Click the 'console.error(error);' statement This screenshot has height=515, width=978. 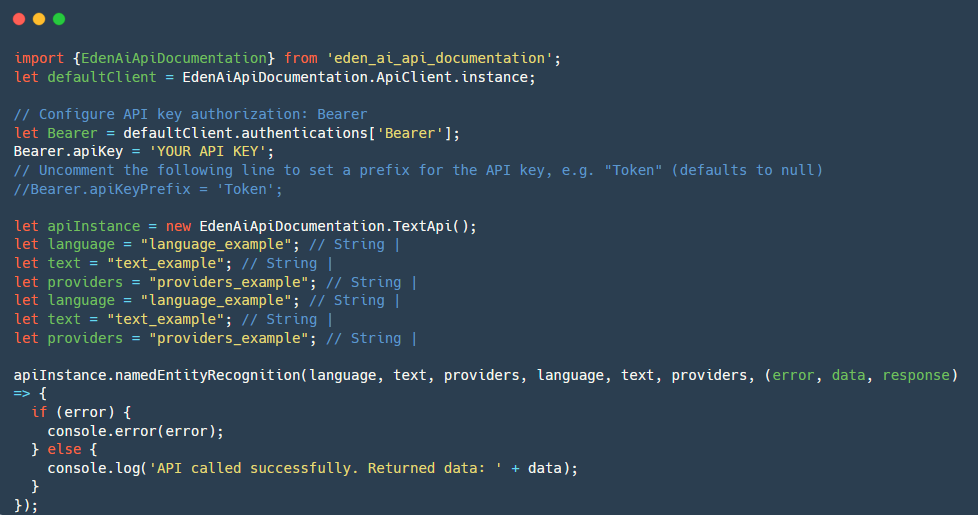(x=135, y=431)
